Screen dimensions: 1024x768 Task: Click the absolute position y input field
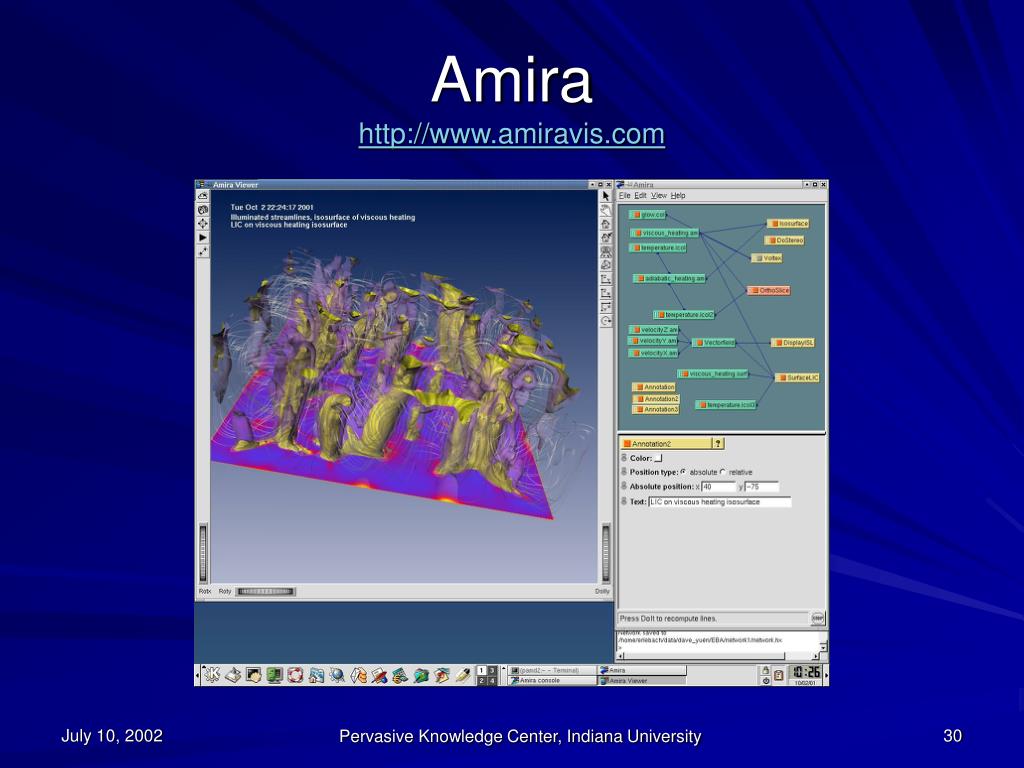(x=761, y=487)
